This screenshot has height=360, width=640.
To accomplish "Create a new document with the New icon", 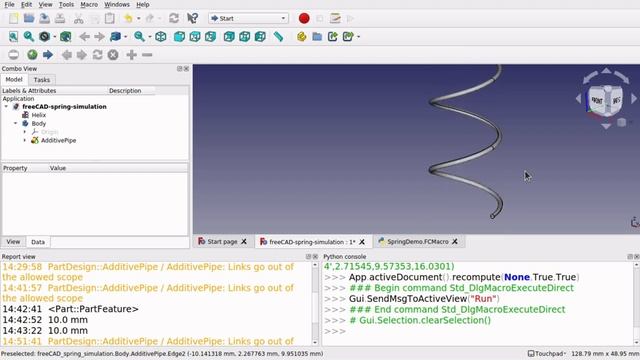I will (x=13, y=18).
